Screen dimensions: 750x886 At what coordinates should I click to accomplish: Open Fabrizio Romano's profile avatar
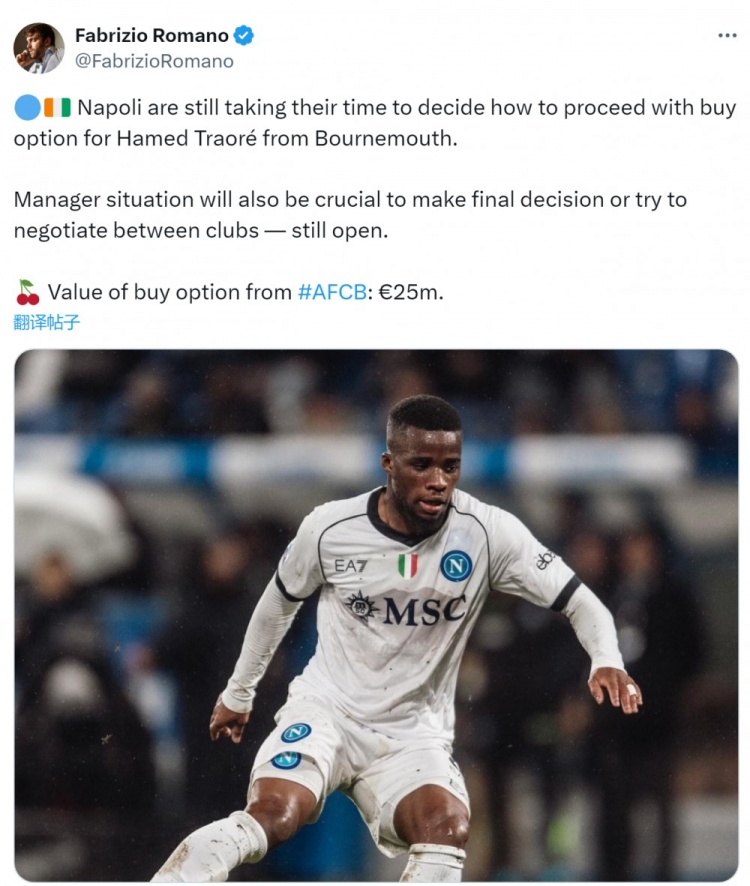38,48
